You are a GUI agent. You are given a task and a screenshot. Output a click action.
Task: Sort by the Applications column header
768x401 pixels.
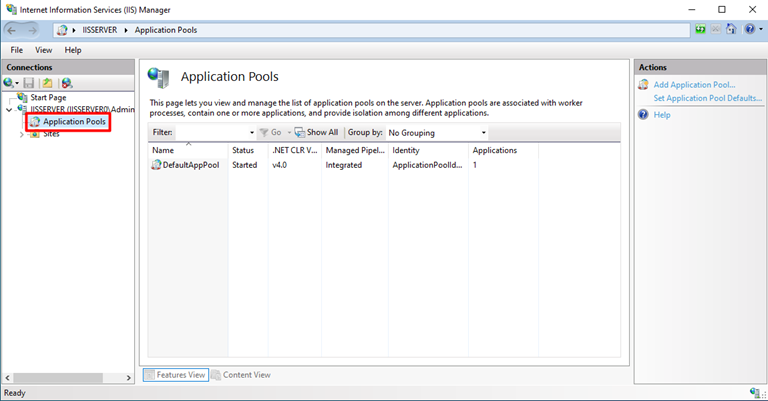point(504,150)
